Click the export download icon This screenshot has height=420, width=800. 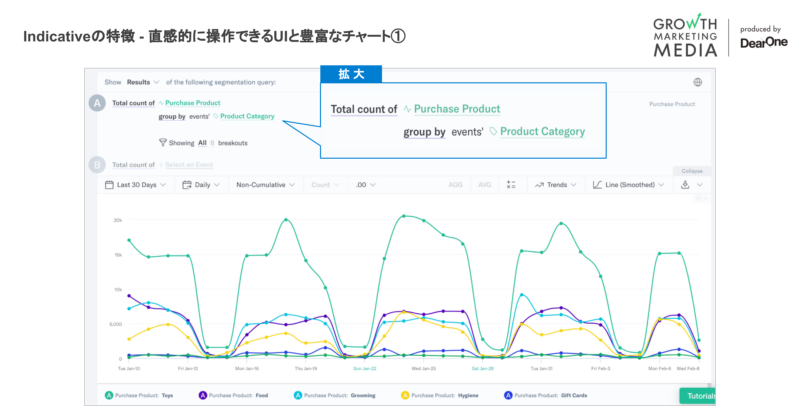click(x=685, y=185)
